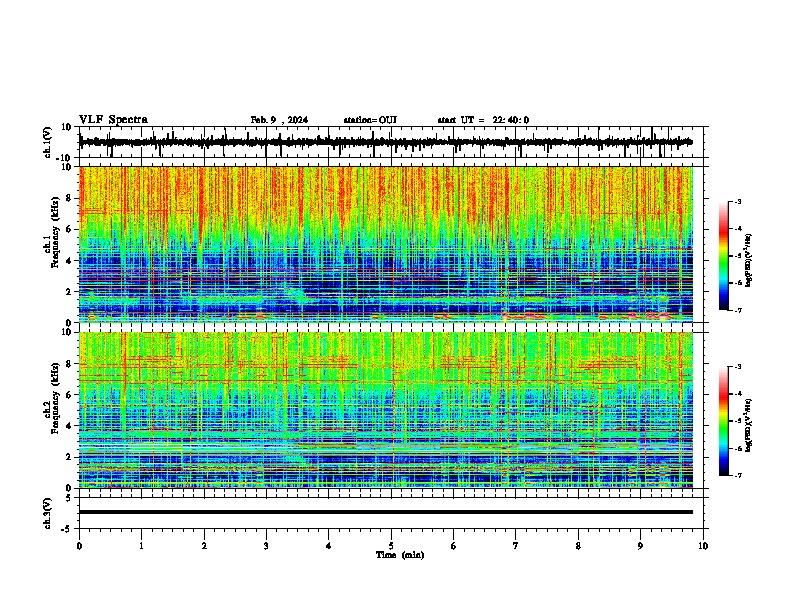792x612 pixels.
Task: Click the '-3' label atop ch.1 color scale
Action: pos(737,201)
